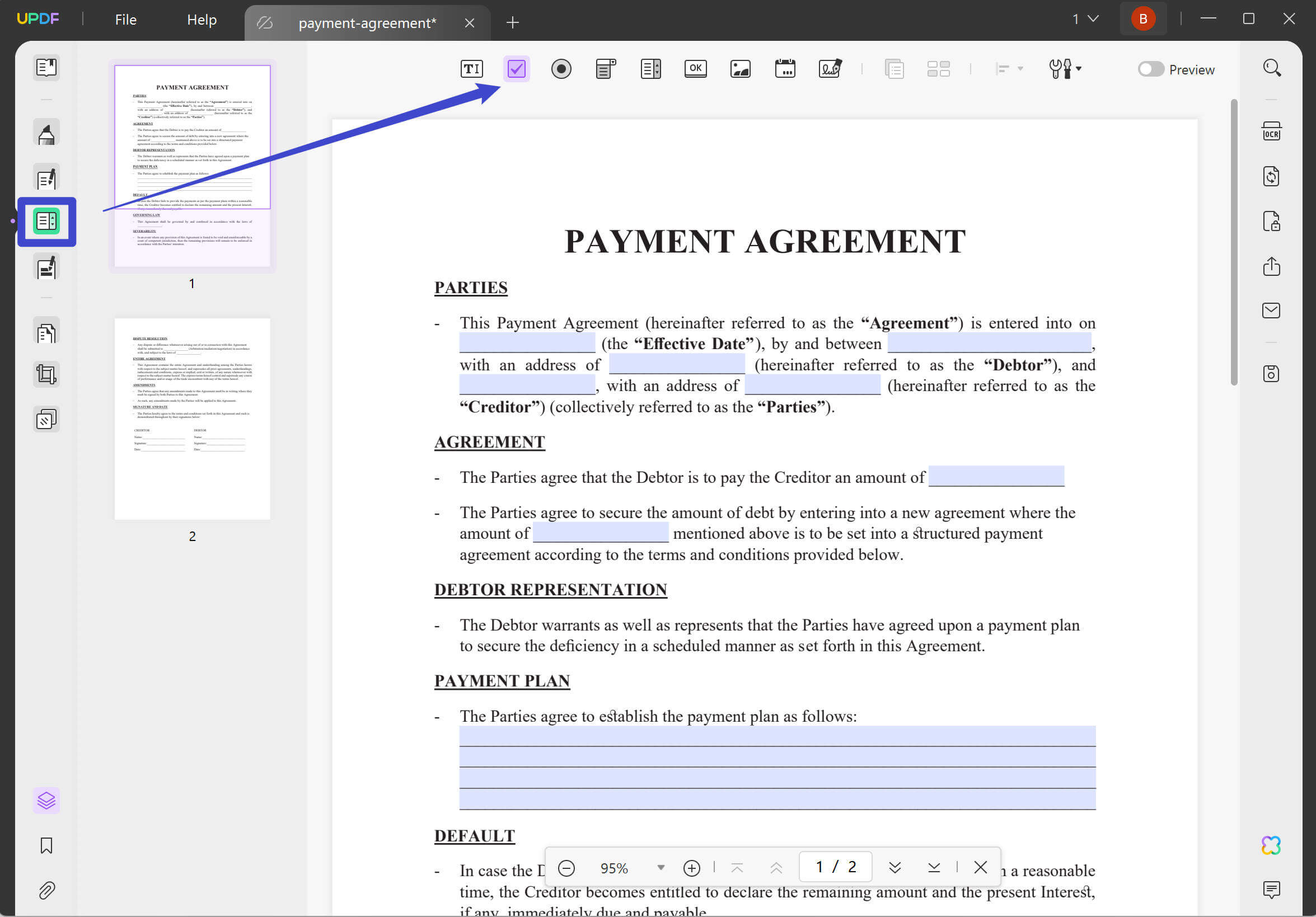Screen dimensions: 1316x917
Task: Open the form tools wrench dropdown
Action: pyautogui.click(x=1064, y=69)
